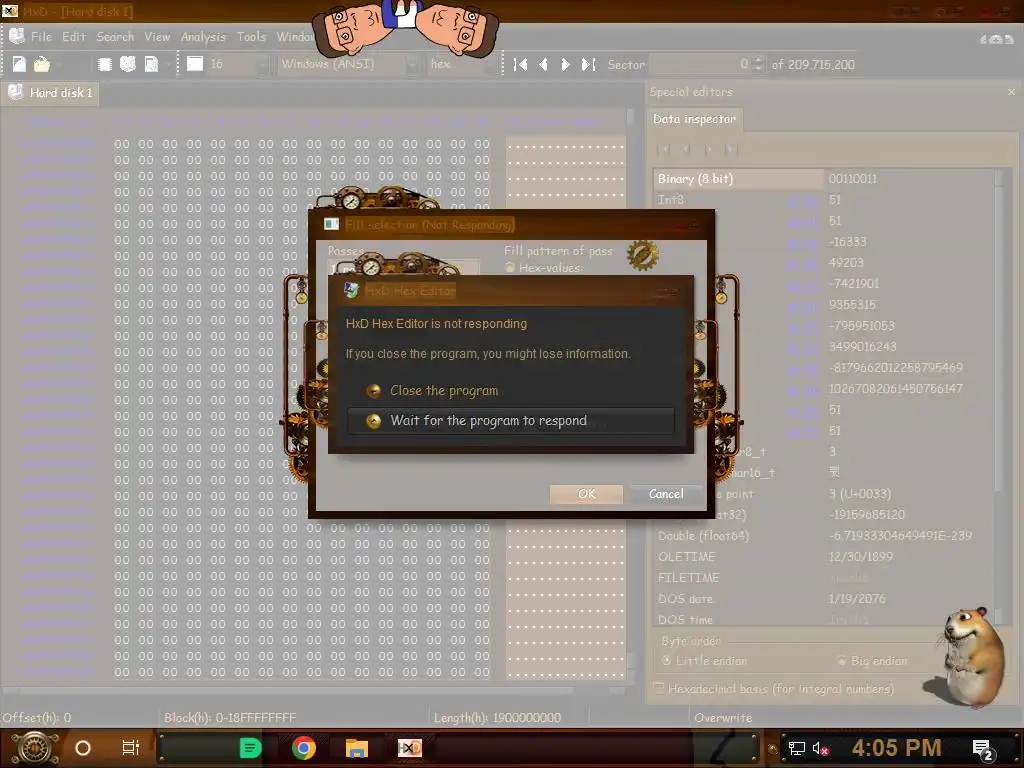Open the File menu
Image resolution: width=1024 pixels, height=768 pixels.
click(41, 37)
